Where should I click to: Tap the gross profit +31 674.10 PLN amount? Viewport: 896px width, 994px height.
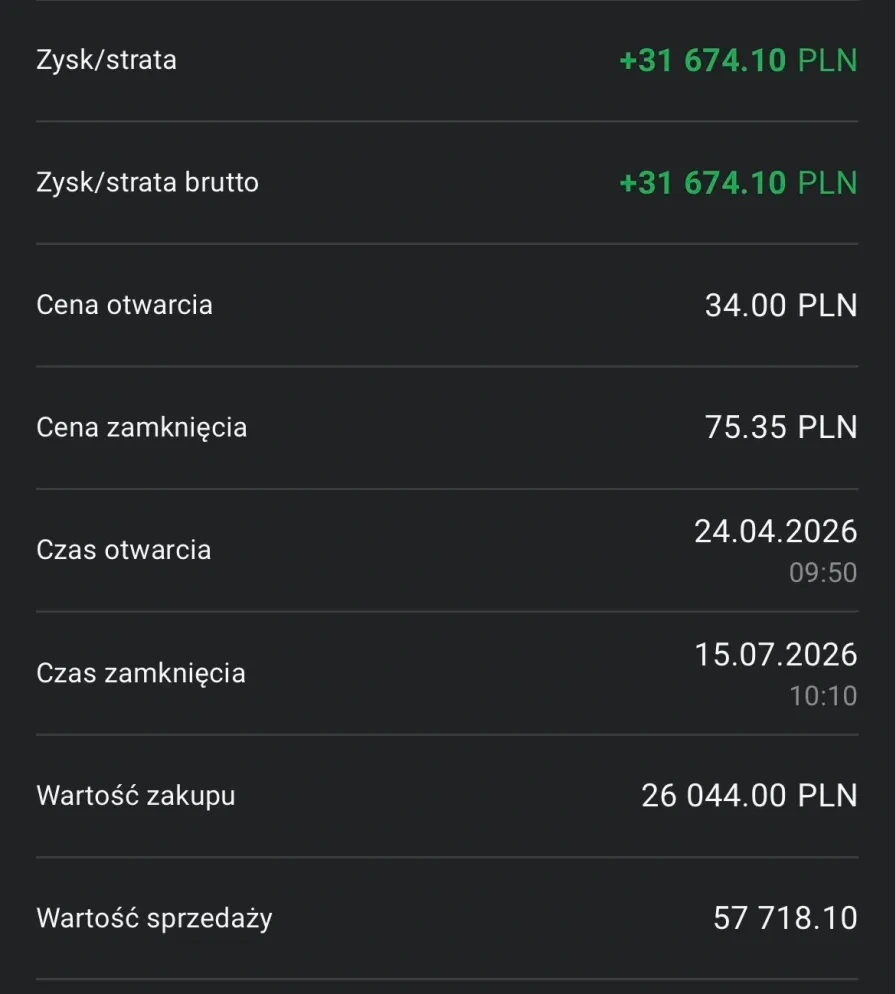point(738,183)
